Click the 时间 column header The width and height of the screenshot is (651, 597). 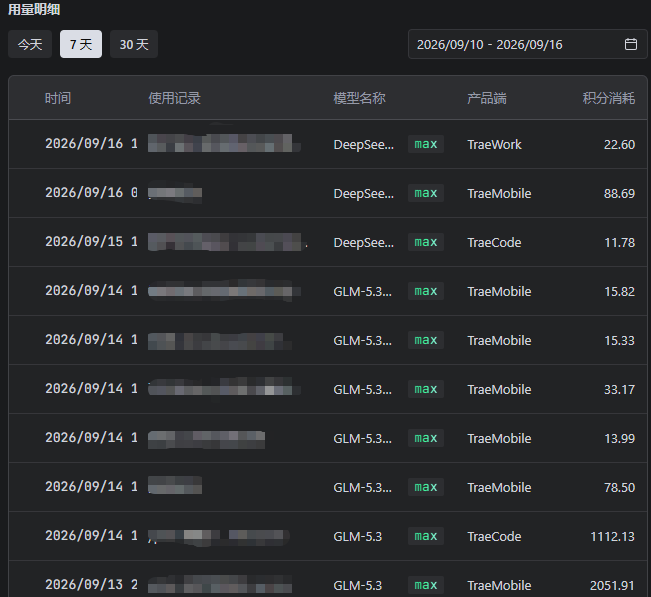[x=58, y=98]
